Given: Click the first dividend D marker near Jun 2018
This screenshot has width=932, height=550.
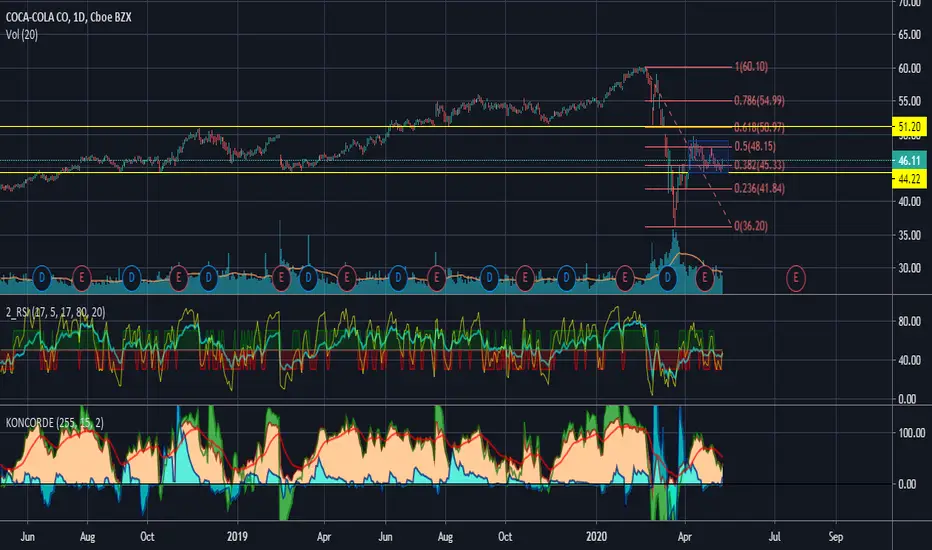Looking at the screenshot, I should 42,277.
